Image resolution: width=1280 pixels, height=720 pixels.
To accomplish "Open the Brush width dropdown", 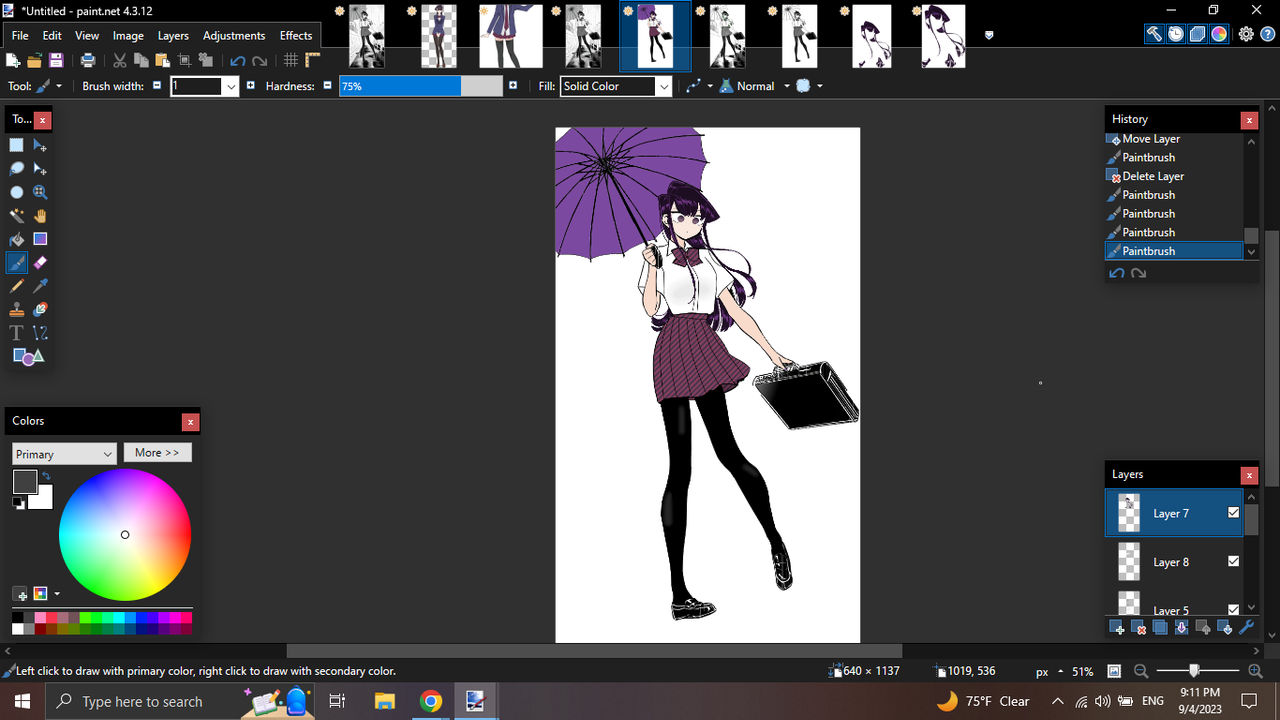I will tap(231, 86).
